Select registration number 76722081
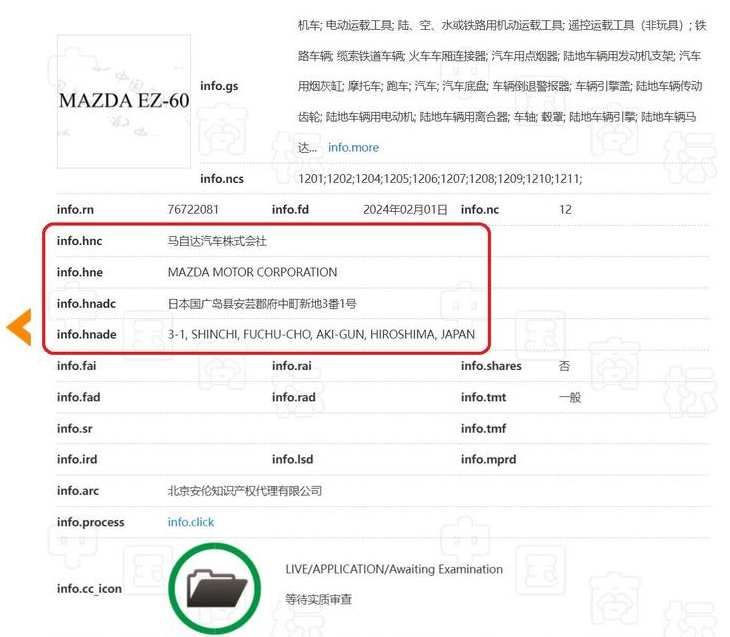 193,210
